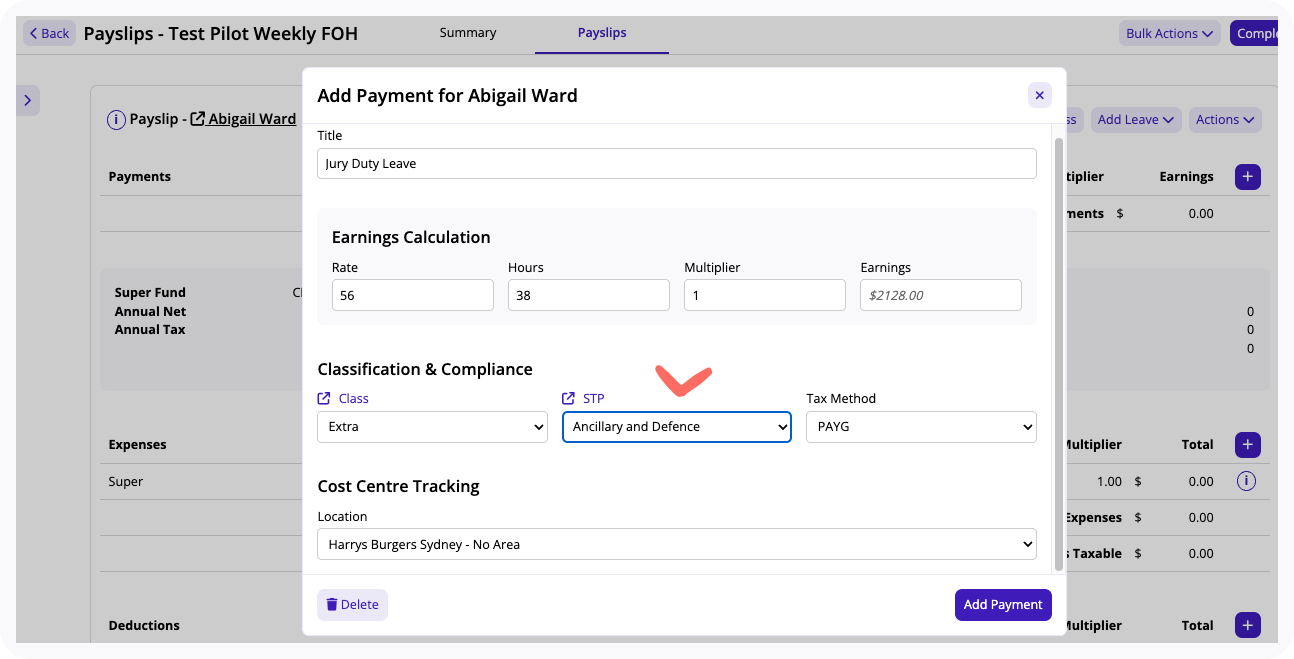
Task: Click the Back button
Action: (x=49, y=33)
